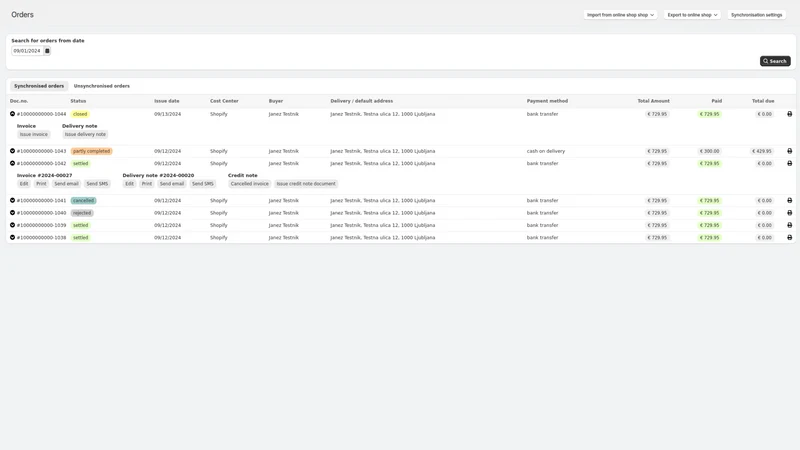Click the order date input field

28,51
